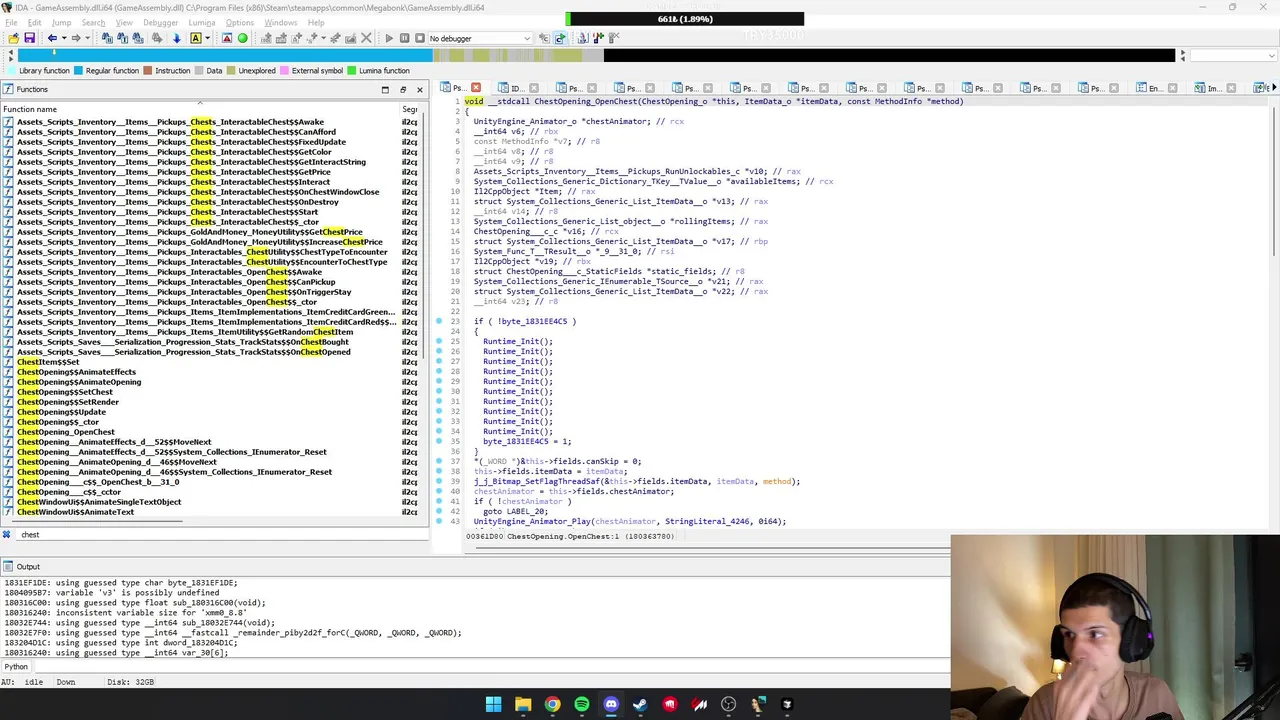This screenshot has width=1280, height=720.
Task: Open the Debugger menu
Action: pyautogui.click(x=160, y=22)
